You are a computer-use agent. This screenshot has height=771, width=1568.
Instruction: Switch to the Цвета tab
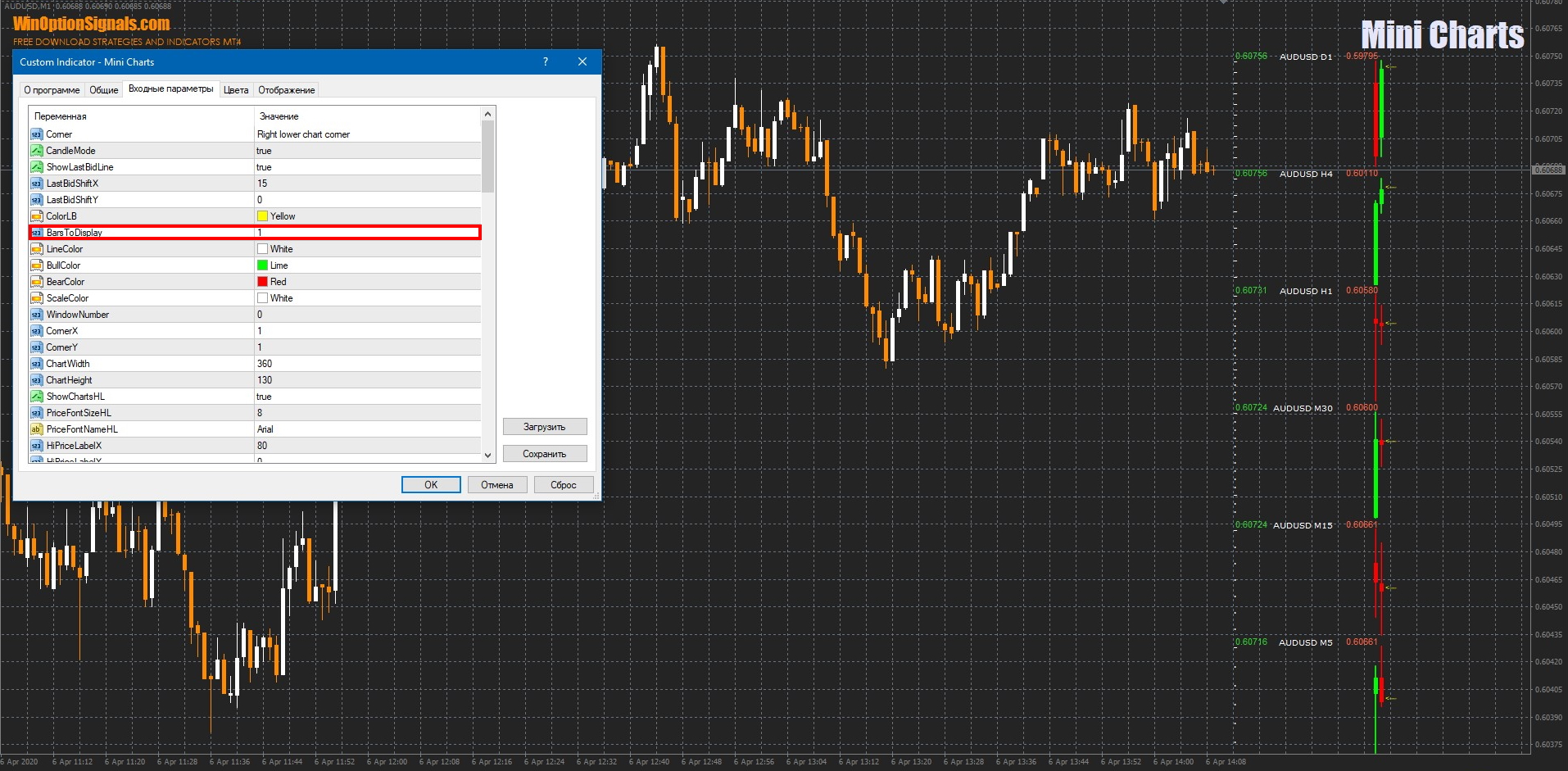236,90
